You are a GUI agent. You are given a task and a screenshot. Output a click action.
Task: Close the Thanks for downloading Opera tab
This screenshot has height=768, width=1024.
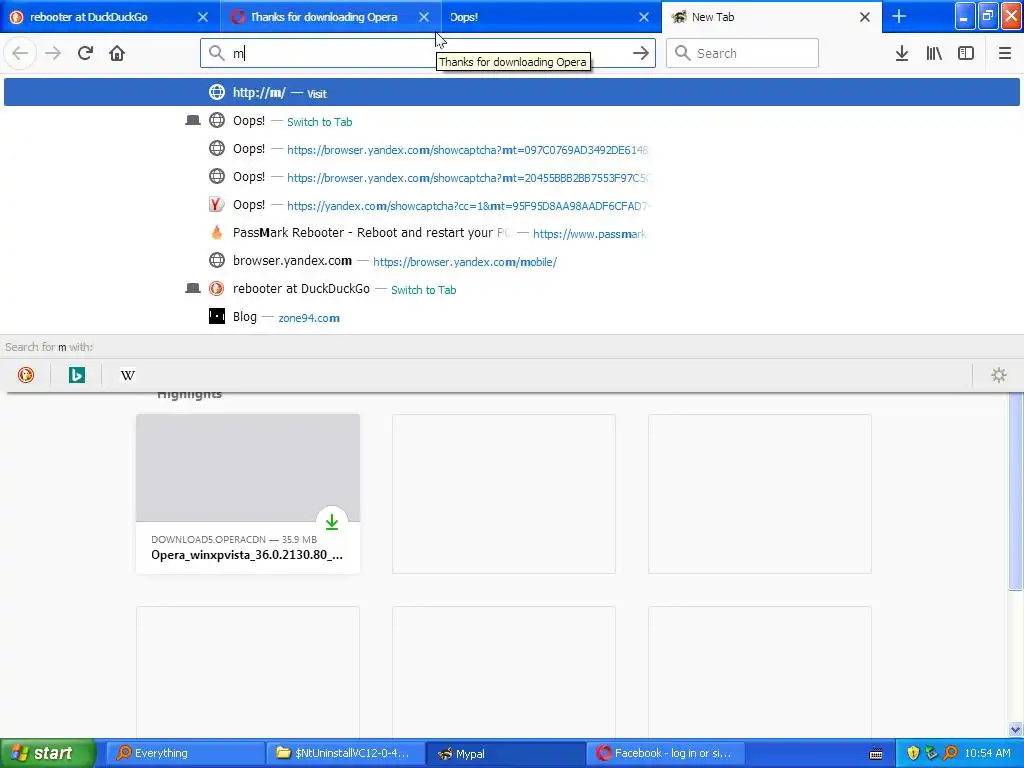tap(424, 17)
